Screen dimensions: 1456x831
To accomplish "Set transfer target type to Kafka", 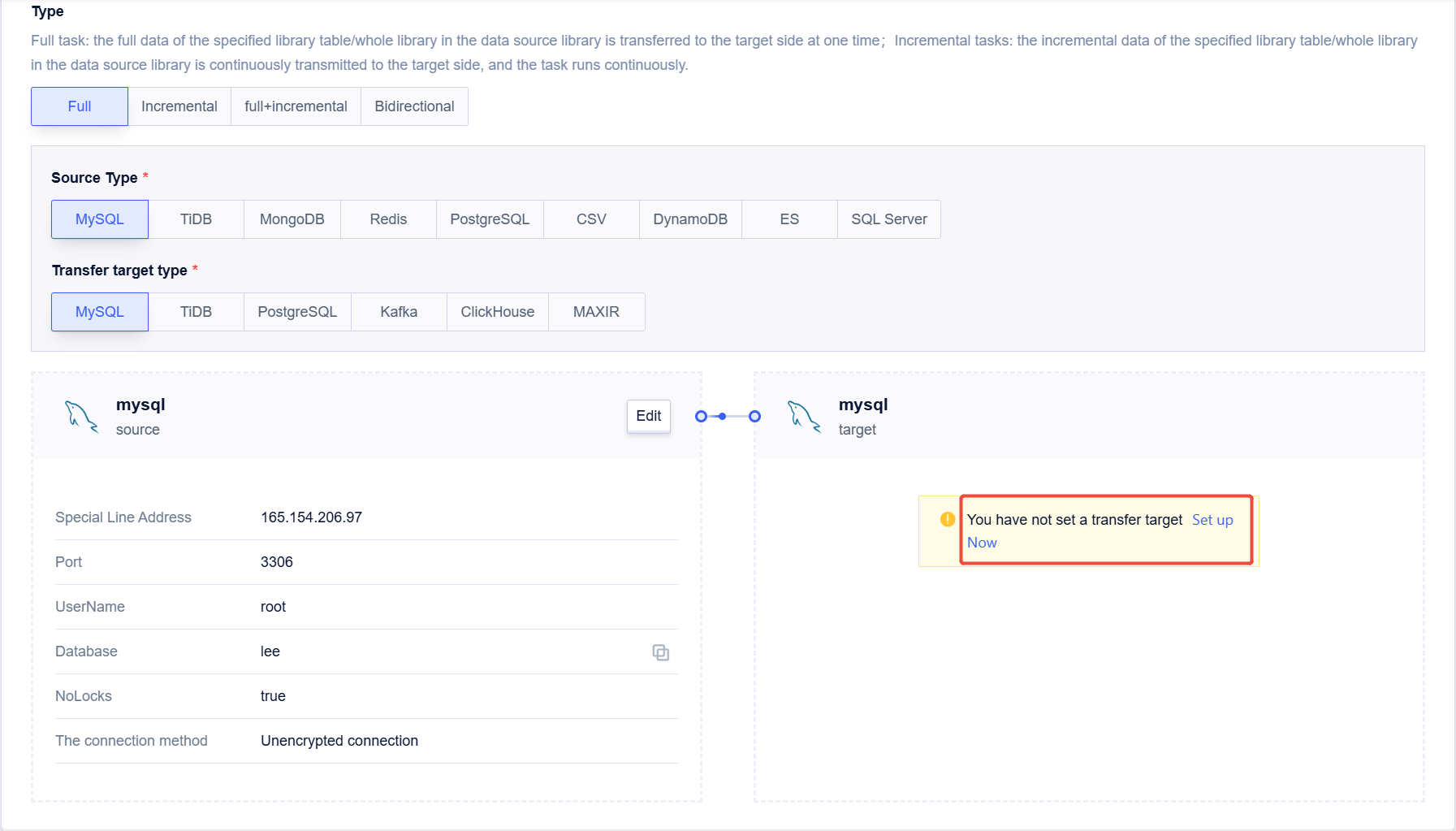I will point(399,312).
